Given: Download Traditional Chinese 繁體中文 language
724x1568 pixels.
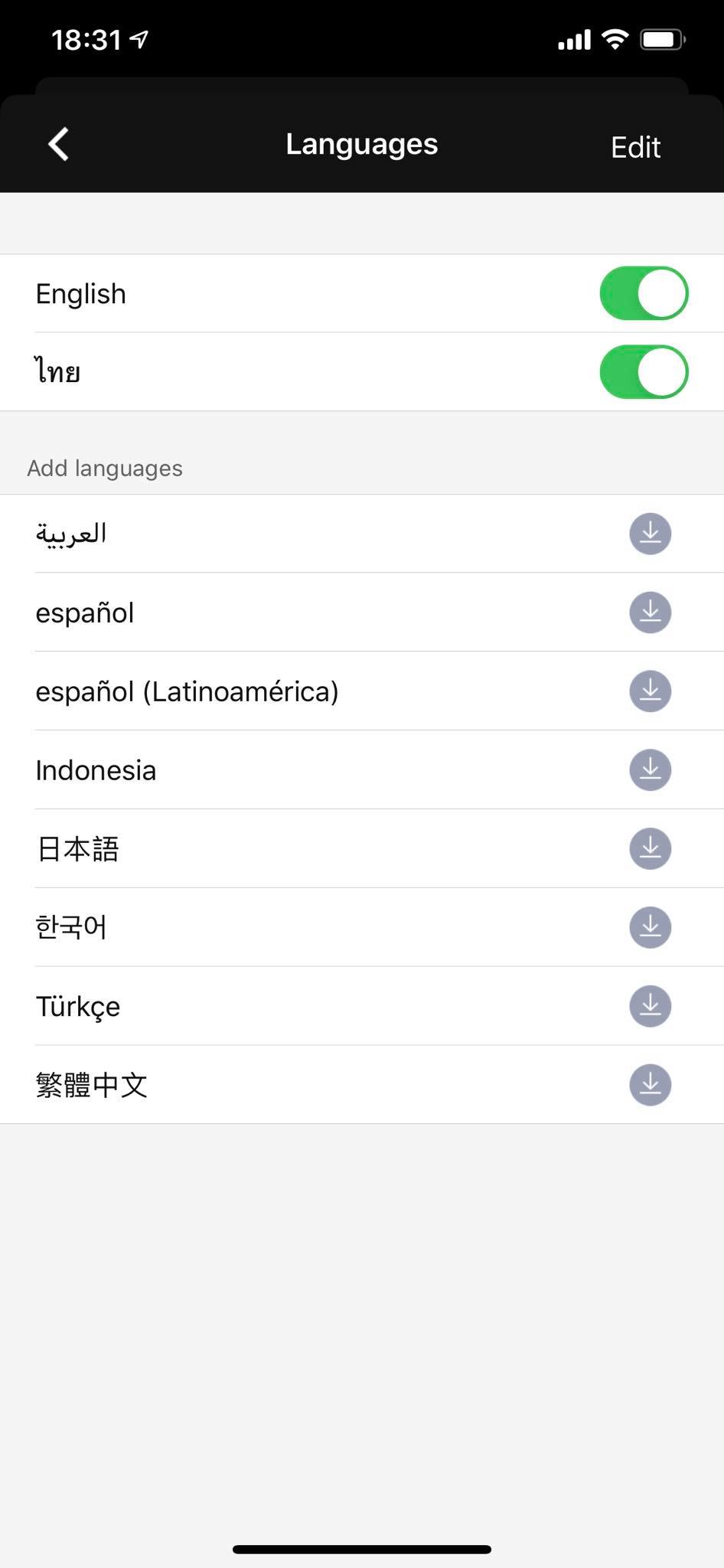Looking at the screenshot, I should (x=650, y=1085).
